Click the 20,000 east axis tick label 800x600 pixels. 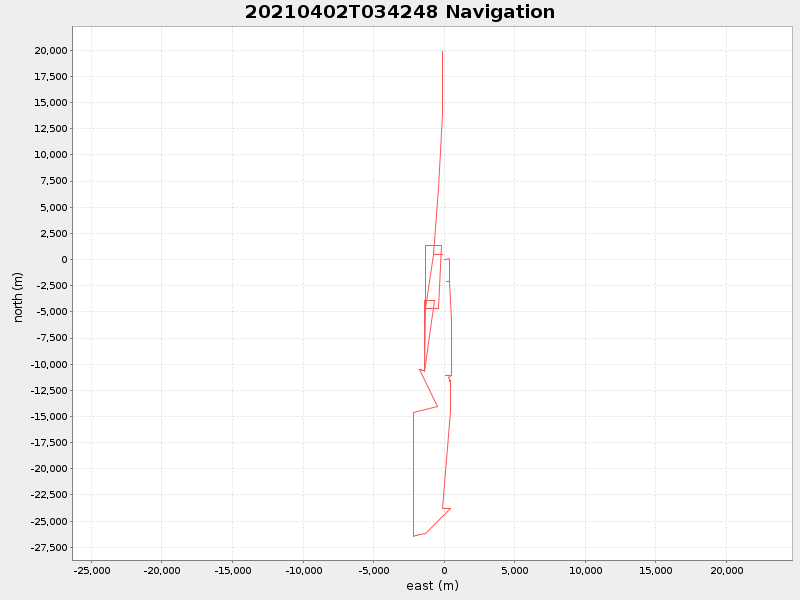tap(727, 571)
